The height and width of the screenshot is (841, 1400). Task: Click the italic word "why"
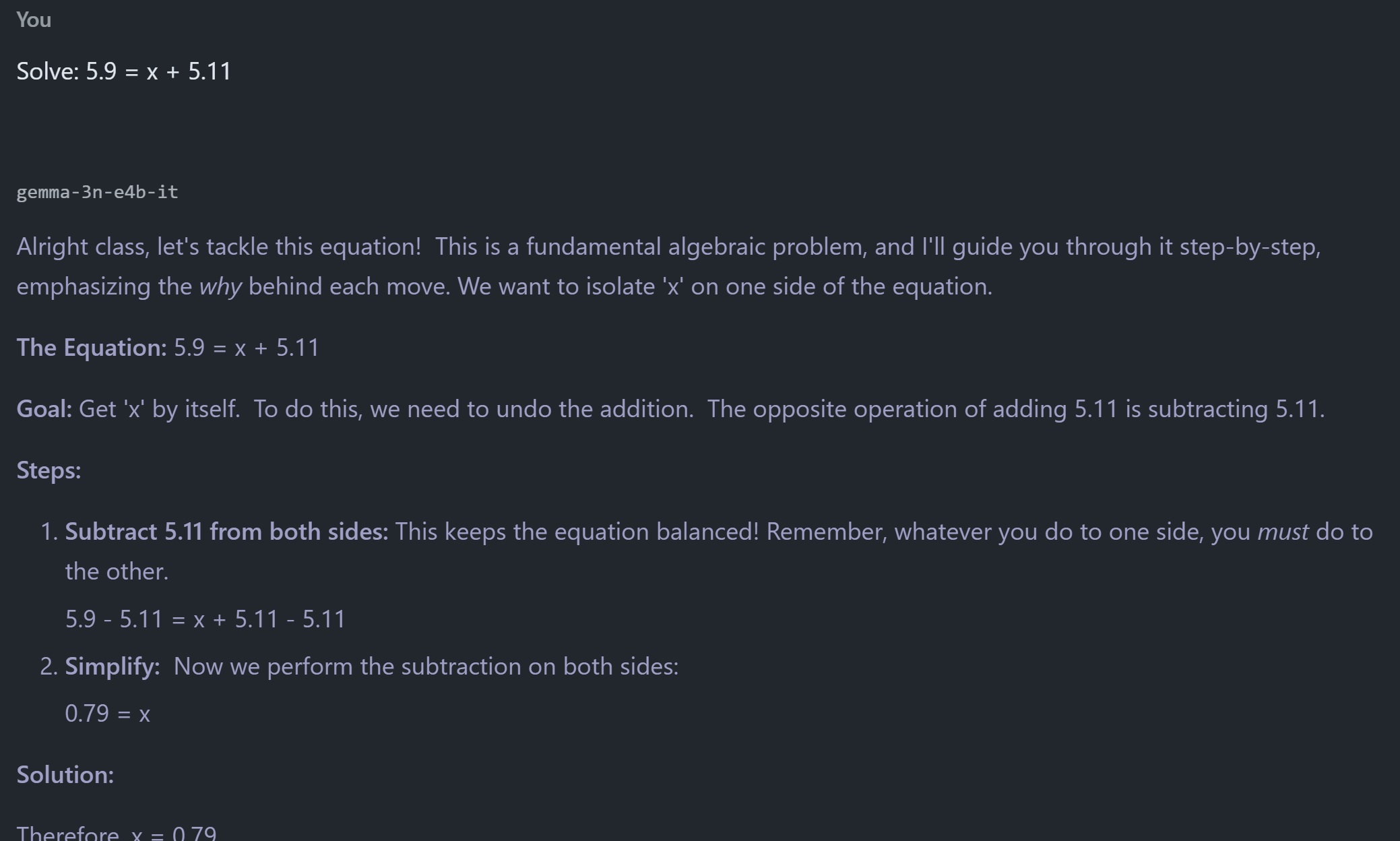tap(220, 287)
